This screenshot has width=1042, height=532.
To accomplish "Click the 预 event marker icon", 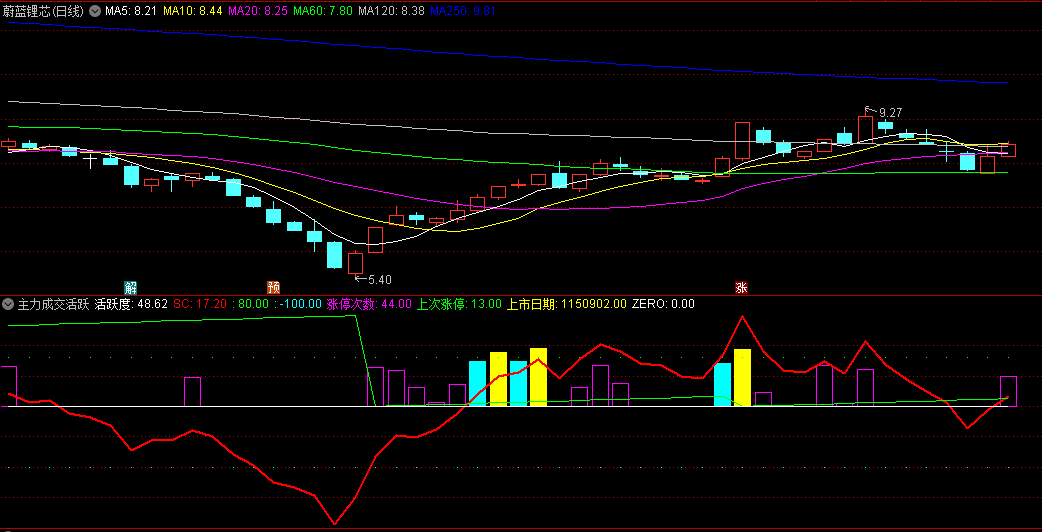I will pyautogui.click(x=273, y=288).
